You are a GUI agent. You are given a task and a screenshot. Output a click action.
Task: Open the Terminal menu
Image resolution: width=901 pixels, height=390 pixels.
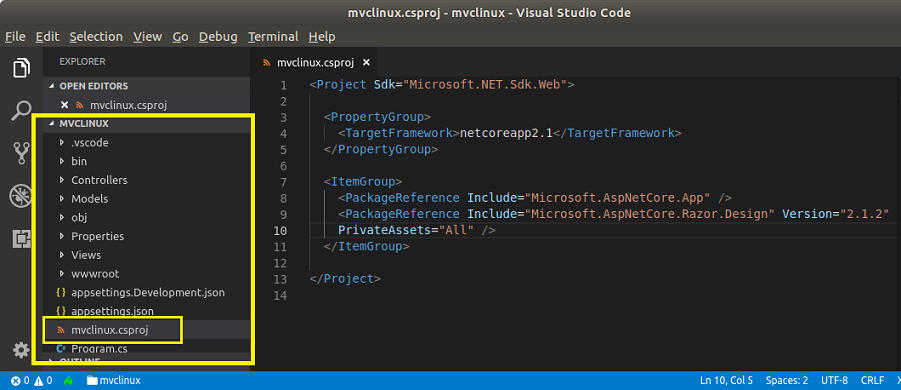coord(273,37)
